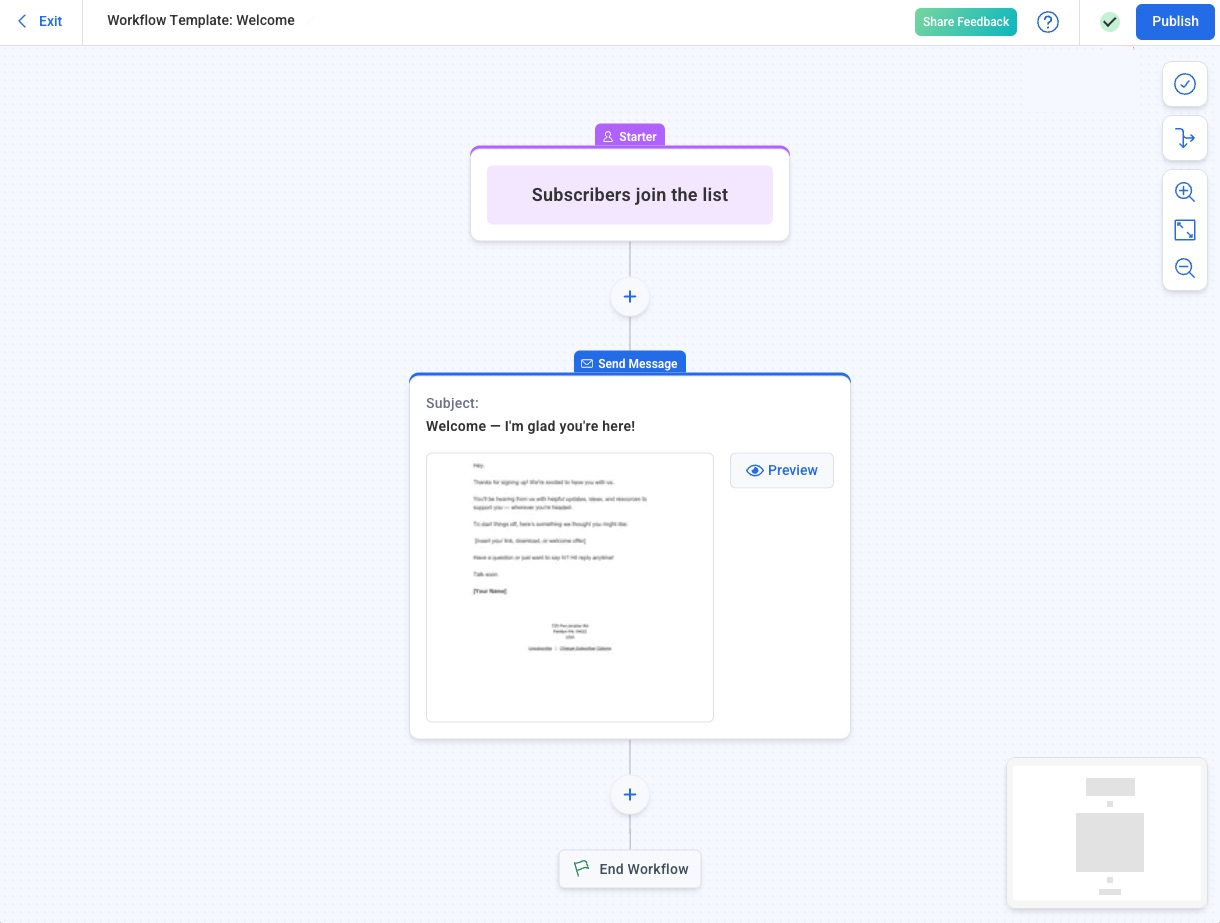
Task: Select the email body thumbnail preview
Action: point(570,587)
